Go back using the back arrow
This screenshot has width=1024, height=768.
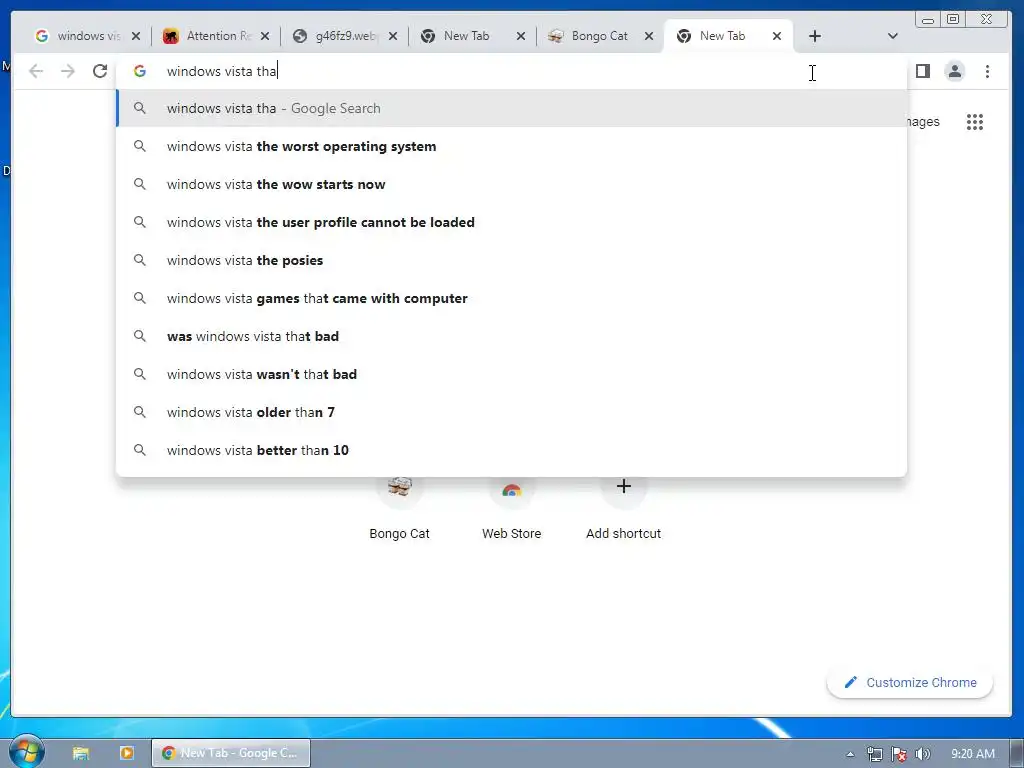point(36,71)
